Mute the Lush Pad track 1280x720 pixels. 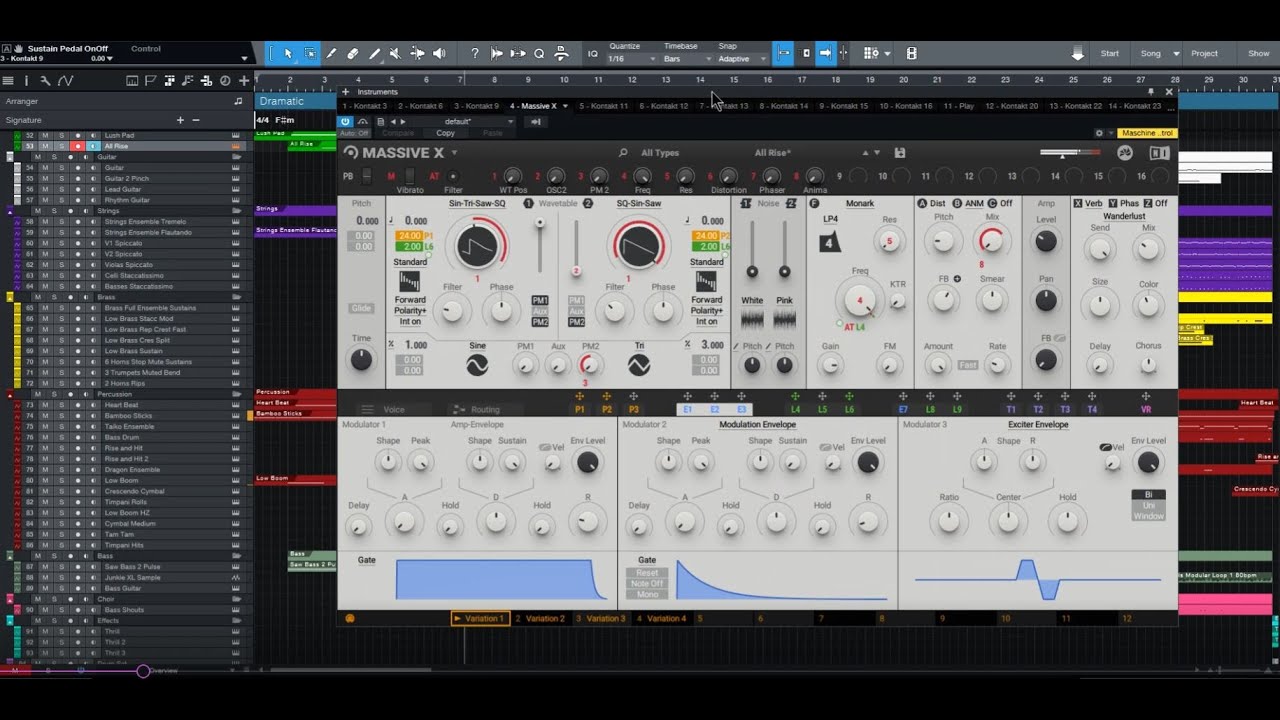(45, 135)
